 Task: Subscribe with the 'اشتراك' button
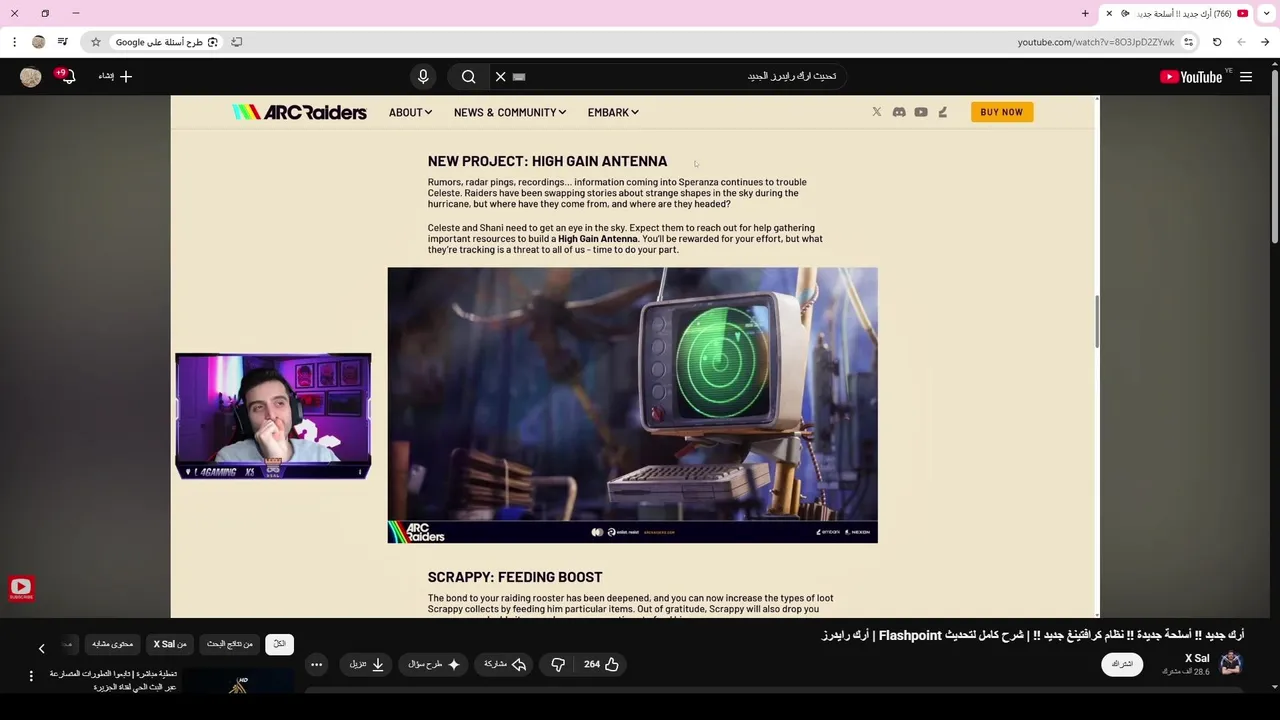point(1122,664)
